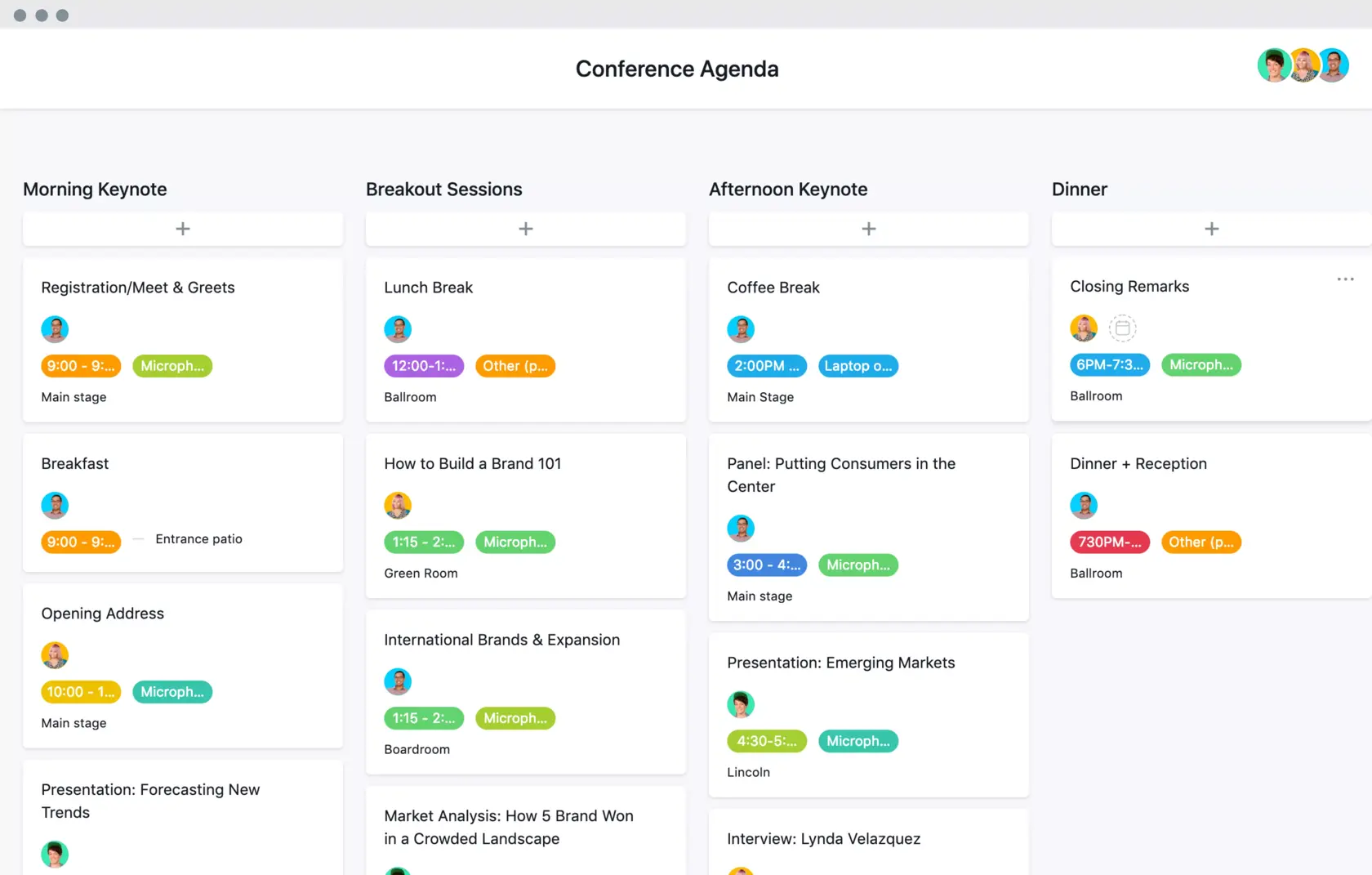
Task: Click the assignee avatar on Presentation: Emerging Markets
Action: [x=741, y=704]
